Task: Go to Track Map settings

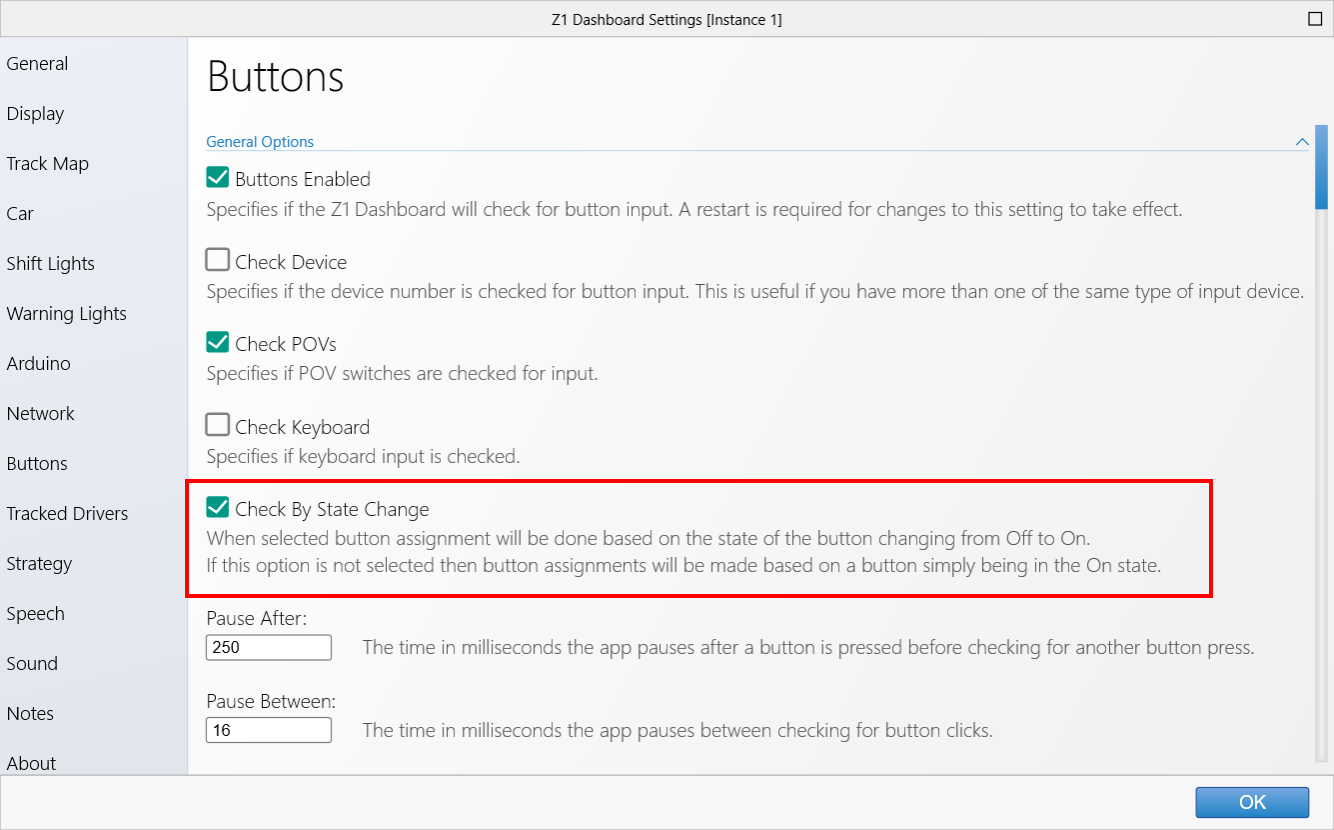Action: pos(47,164)
